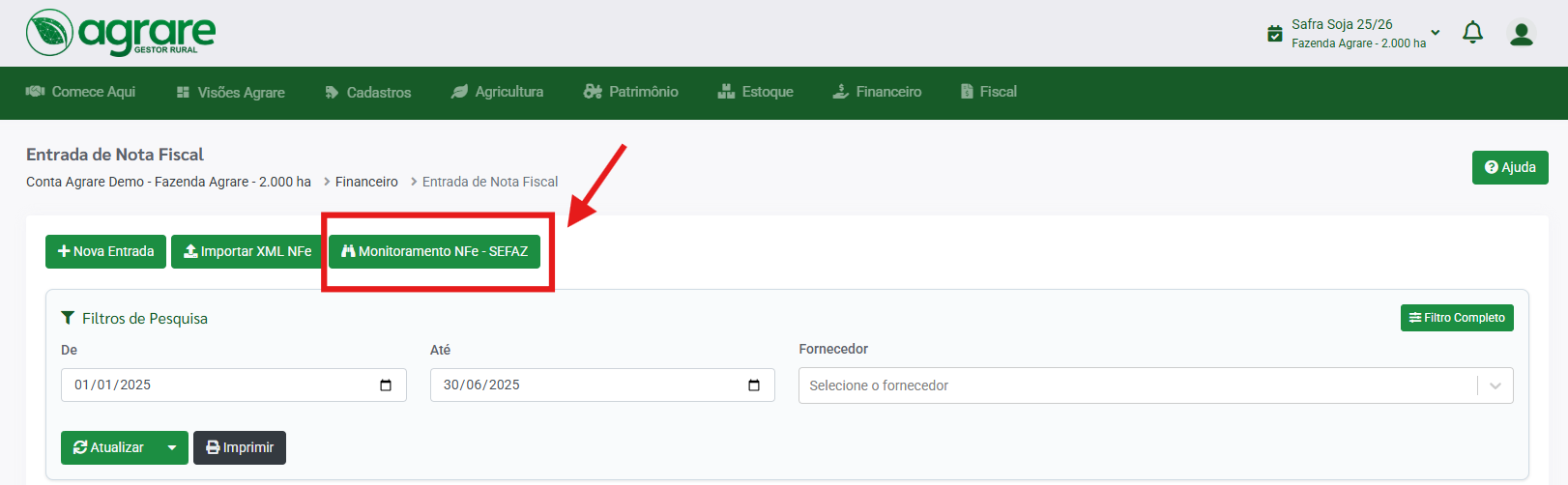Click the Imprimir button

[240, 447]
